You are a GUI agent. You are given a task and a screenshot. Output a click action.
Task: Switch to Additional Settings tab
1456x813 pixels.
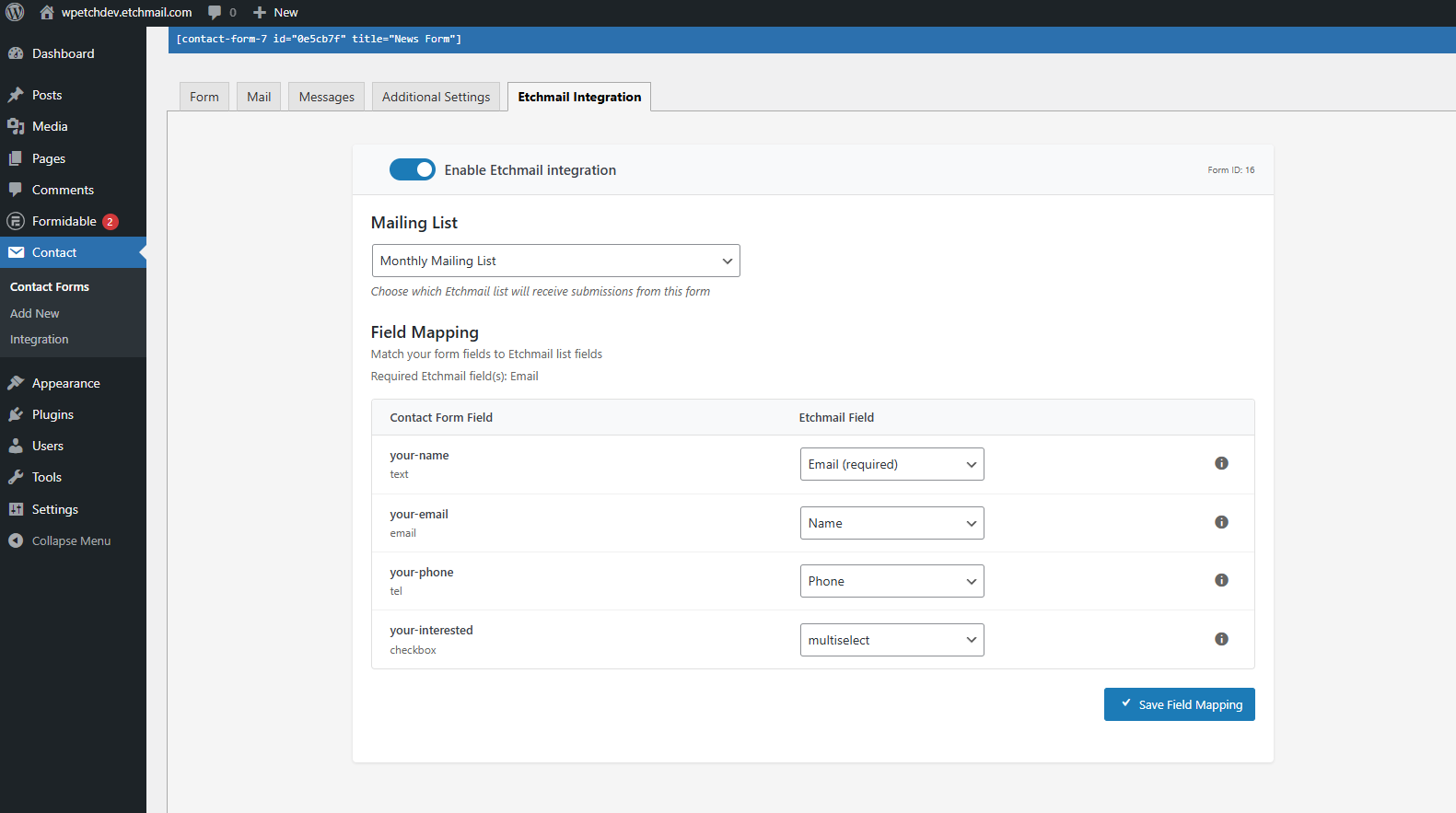437,97
